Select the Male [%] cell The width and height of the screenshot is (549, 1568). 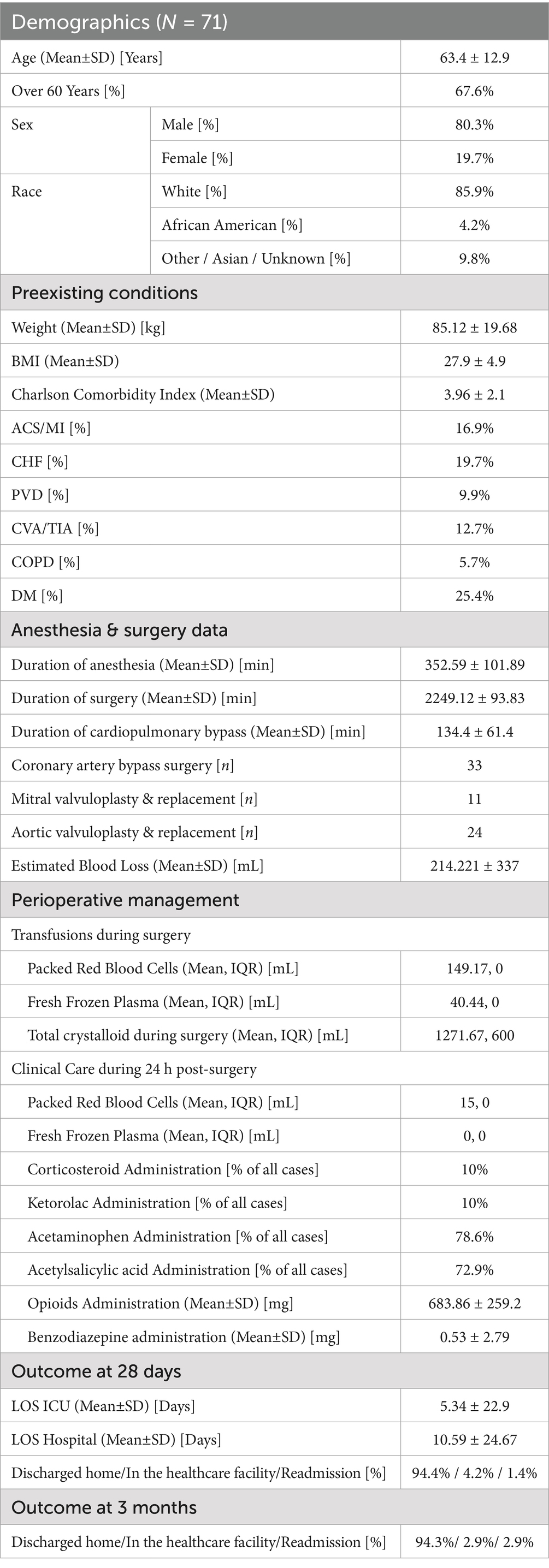click(x=190, y=125)
